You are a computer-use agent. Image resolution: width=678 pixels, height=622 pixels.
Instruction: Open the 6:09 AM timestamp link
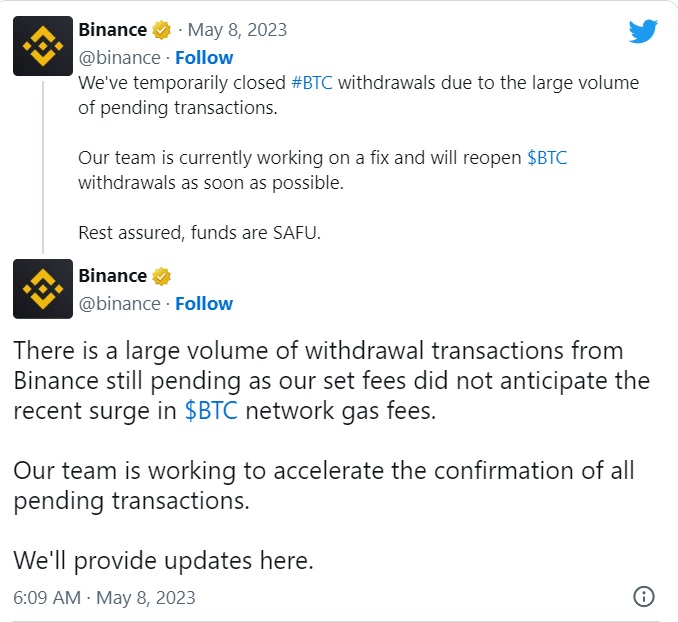click(x=104, y=598)
